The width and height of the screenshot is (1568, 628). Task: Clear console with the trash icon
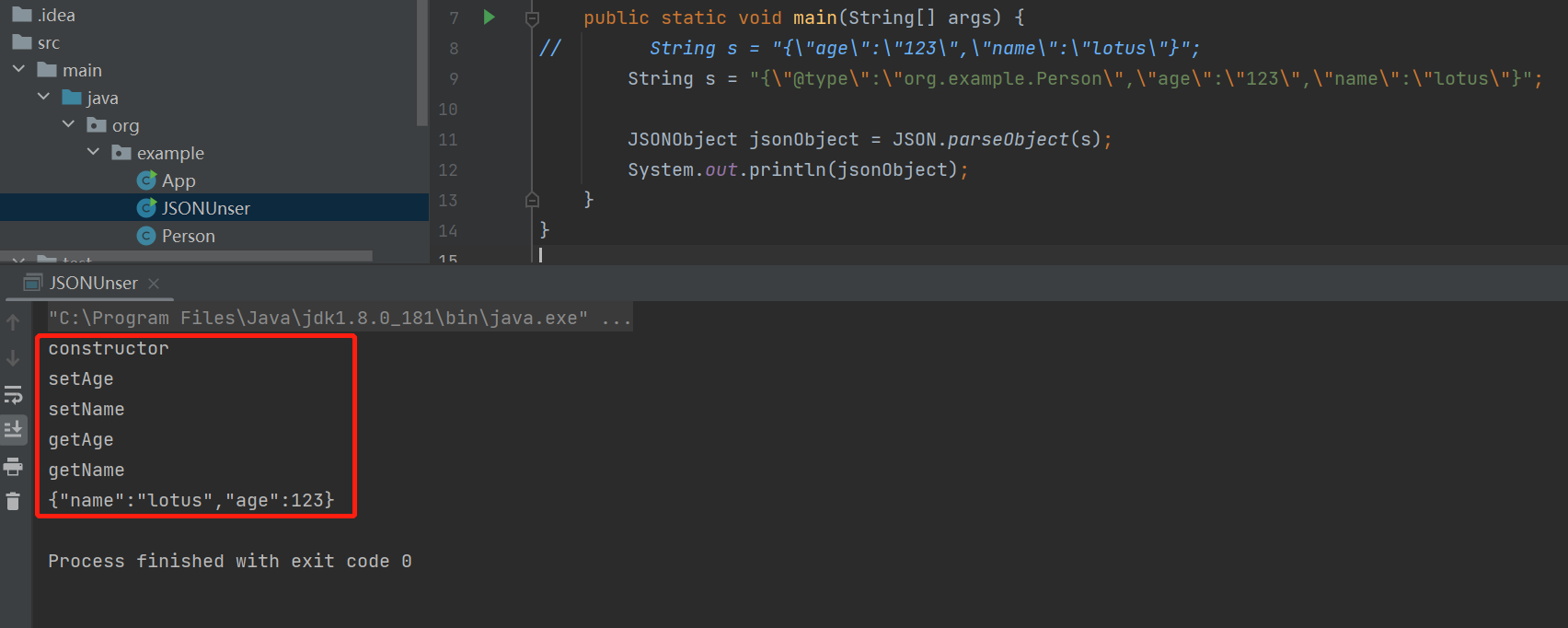pyautogui.click(x=13, y=502)
